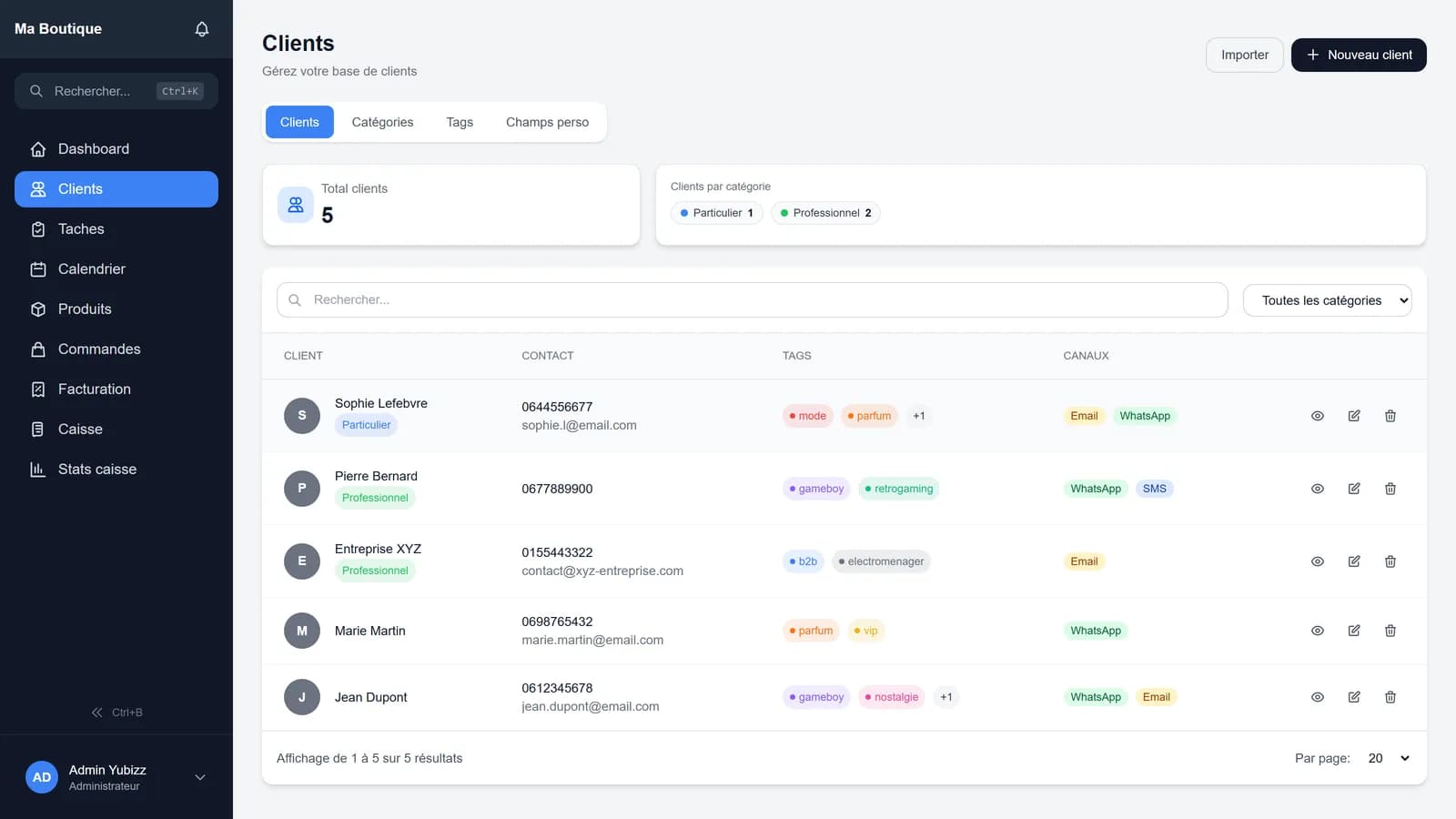
Task: Open the notifications bell
Action: 202,29
